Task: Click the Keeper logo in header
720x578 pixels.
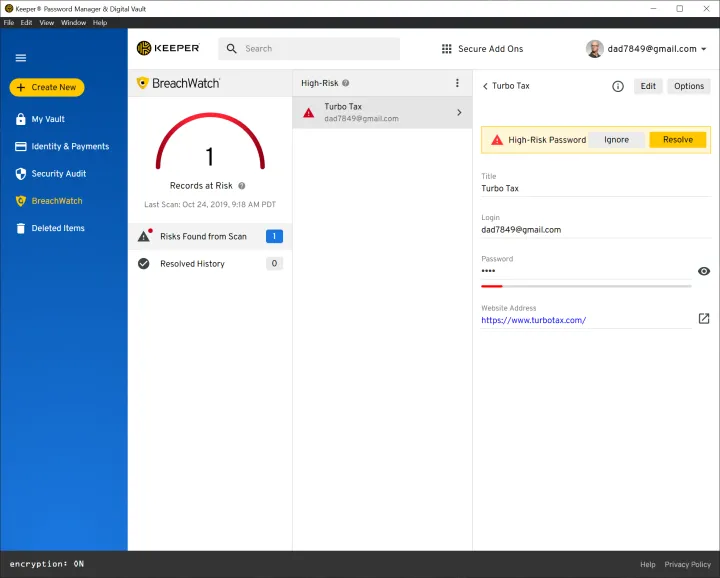Action: click(x=168, y=48)
